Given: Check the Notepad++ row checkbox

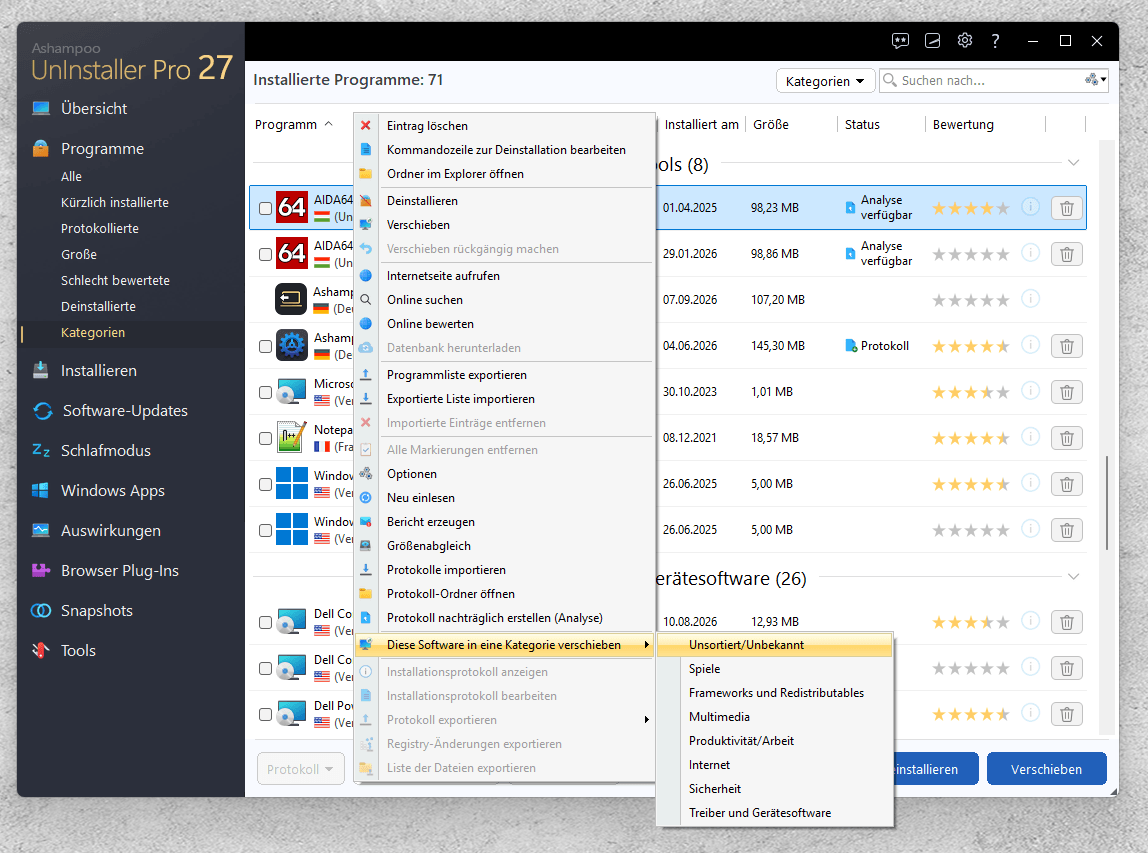Looking at the screenshot, I should [x=265, y=439].
